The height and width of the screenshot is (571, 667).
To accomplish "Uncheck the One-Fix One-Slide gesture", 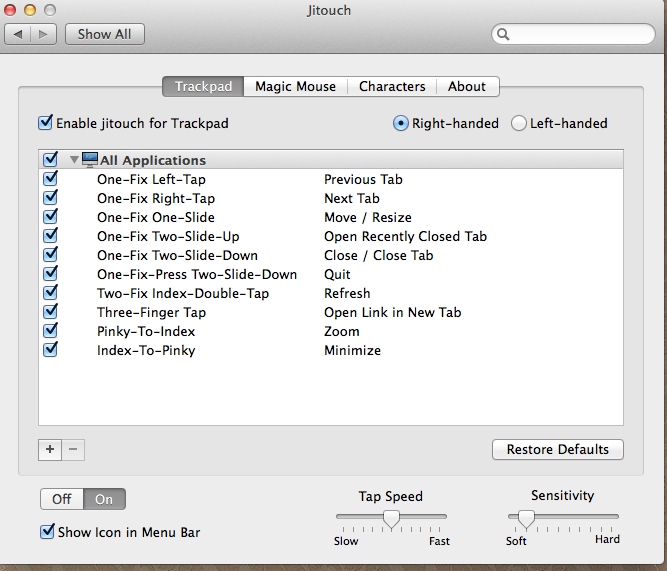I will click(50, 216).
